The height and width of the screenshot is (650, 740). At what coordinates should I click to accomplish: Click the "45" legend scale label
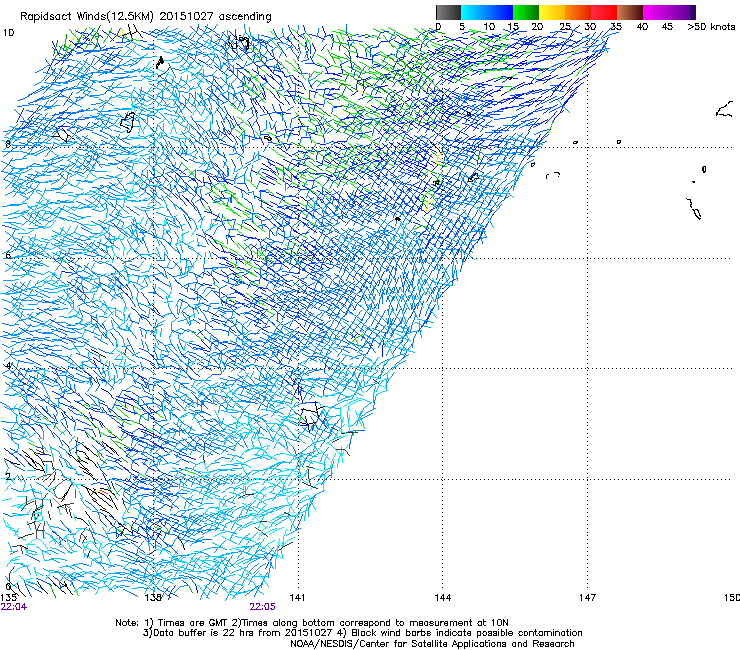pyautogui.click(x=667, y=27)
